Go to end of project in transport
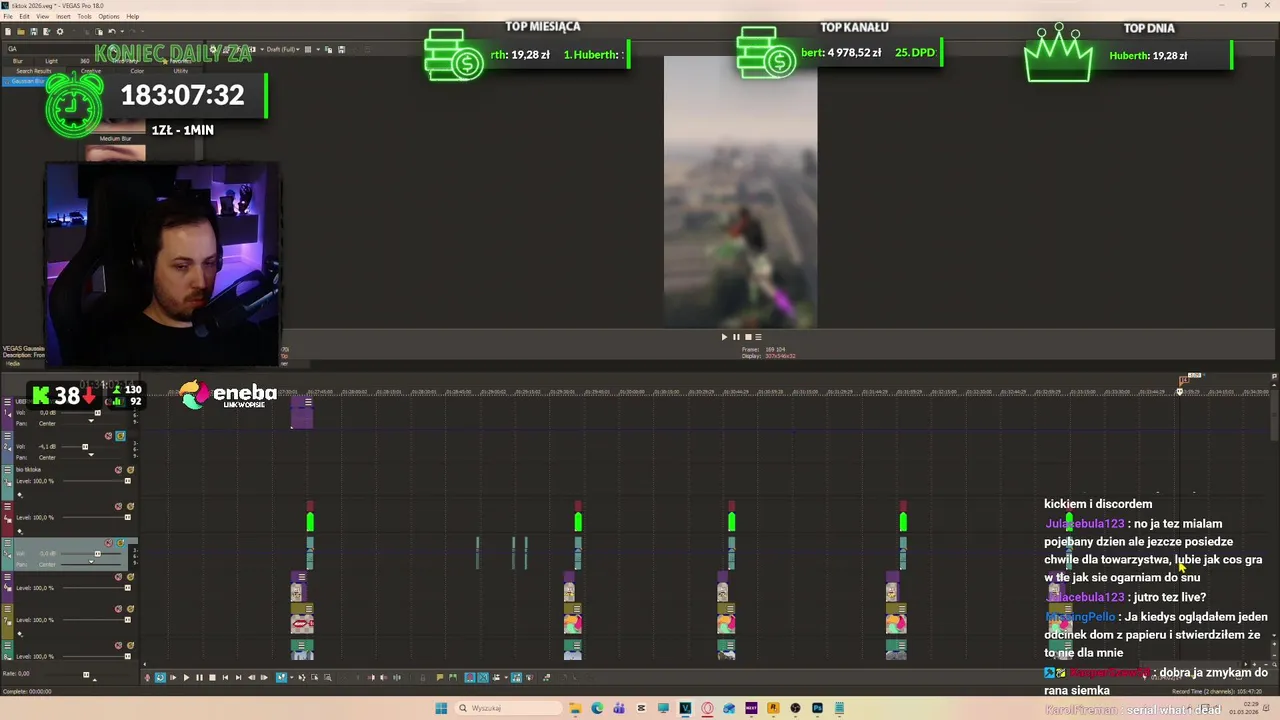Screen dimensions: 1280x720 click(x=238, y=678)
